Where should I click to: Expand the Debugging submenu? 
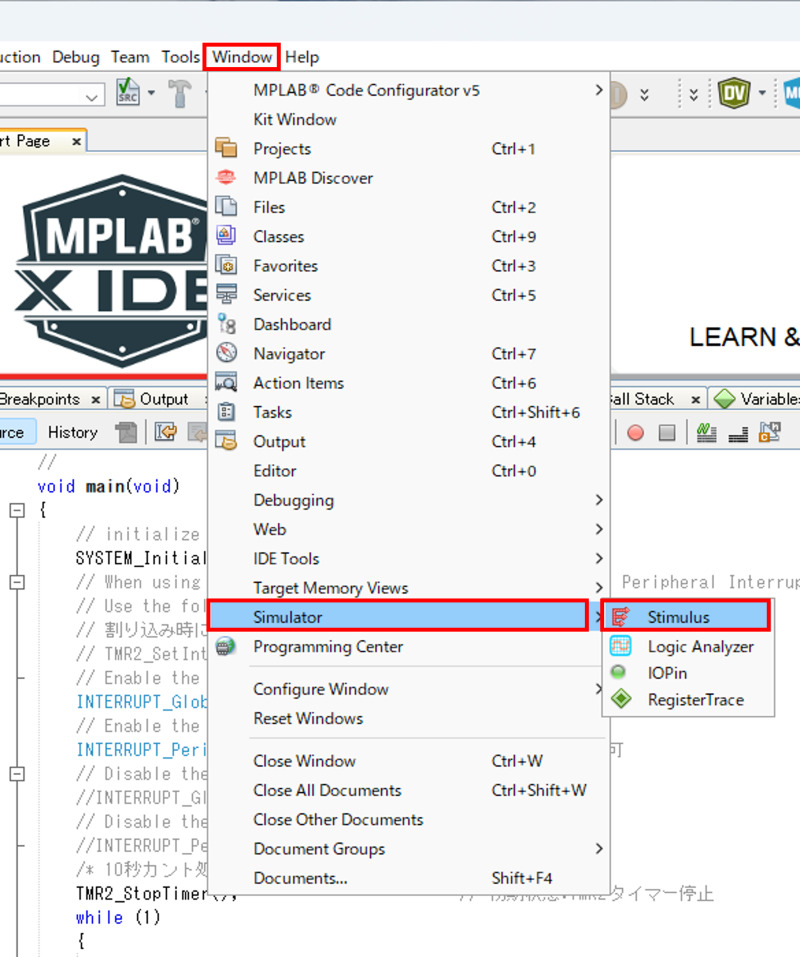(x=293, y=500)
